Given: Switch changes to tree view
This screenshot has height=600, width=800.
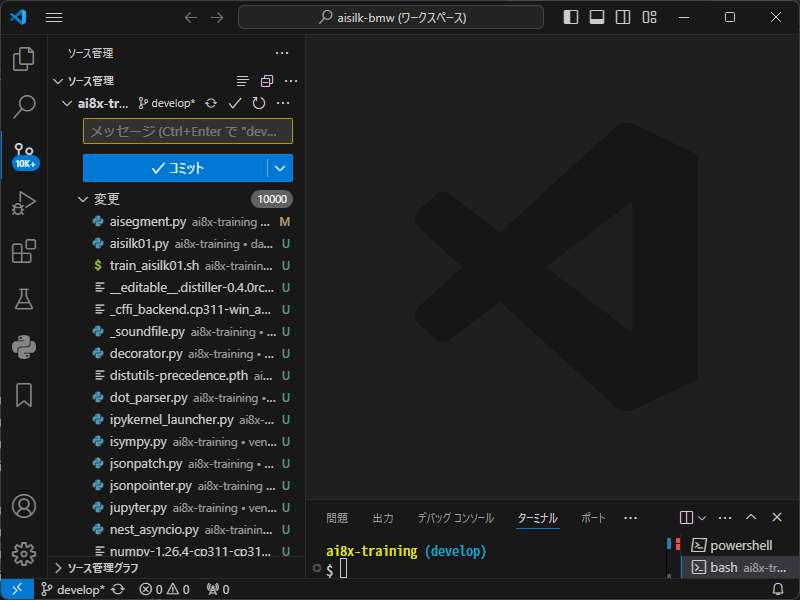Looking at the screenshot, I should (x=243, y=81).
